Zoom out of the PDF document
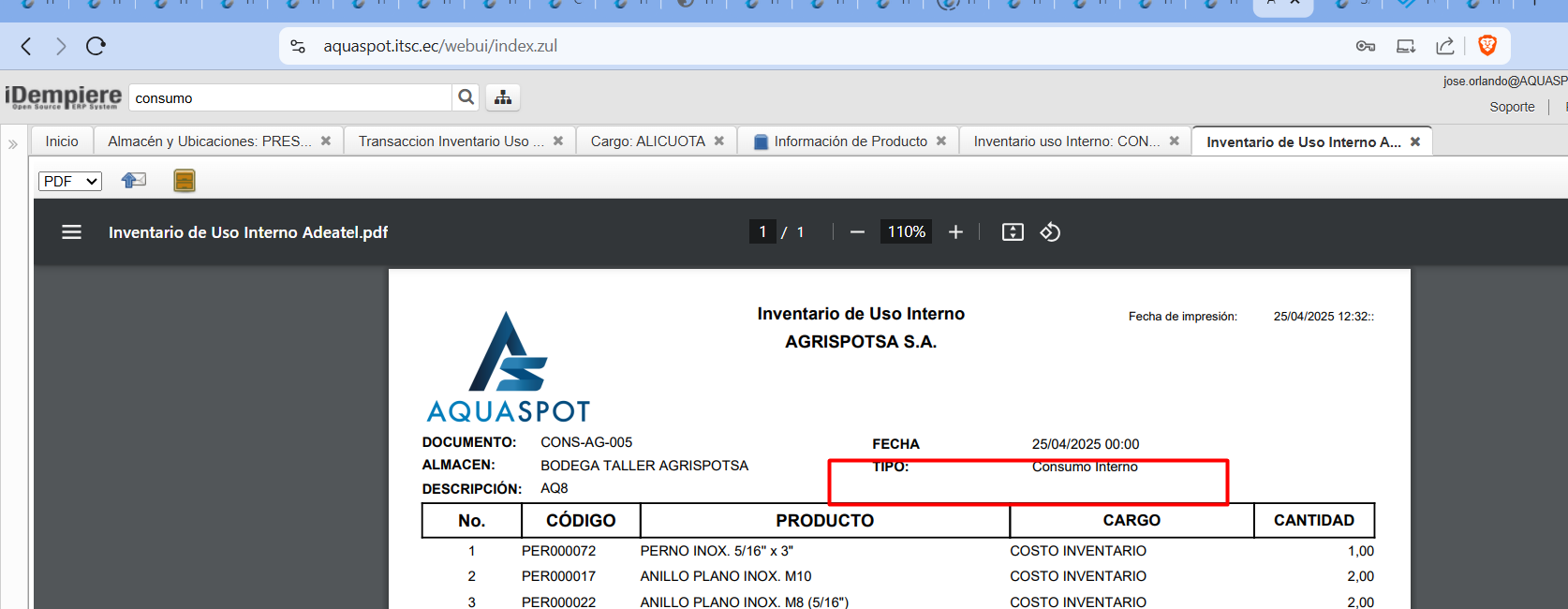The height and width of the screenshot is (609, 1568). click(x=857, y=232)
